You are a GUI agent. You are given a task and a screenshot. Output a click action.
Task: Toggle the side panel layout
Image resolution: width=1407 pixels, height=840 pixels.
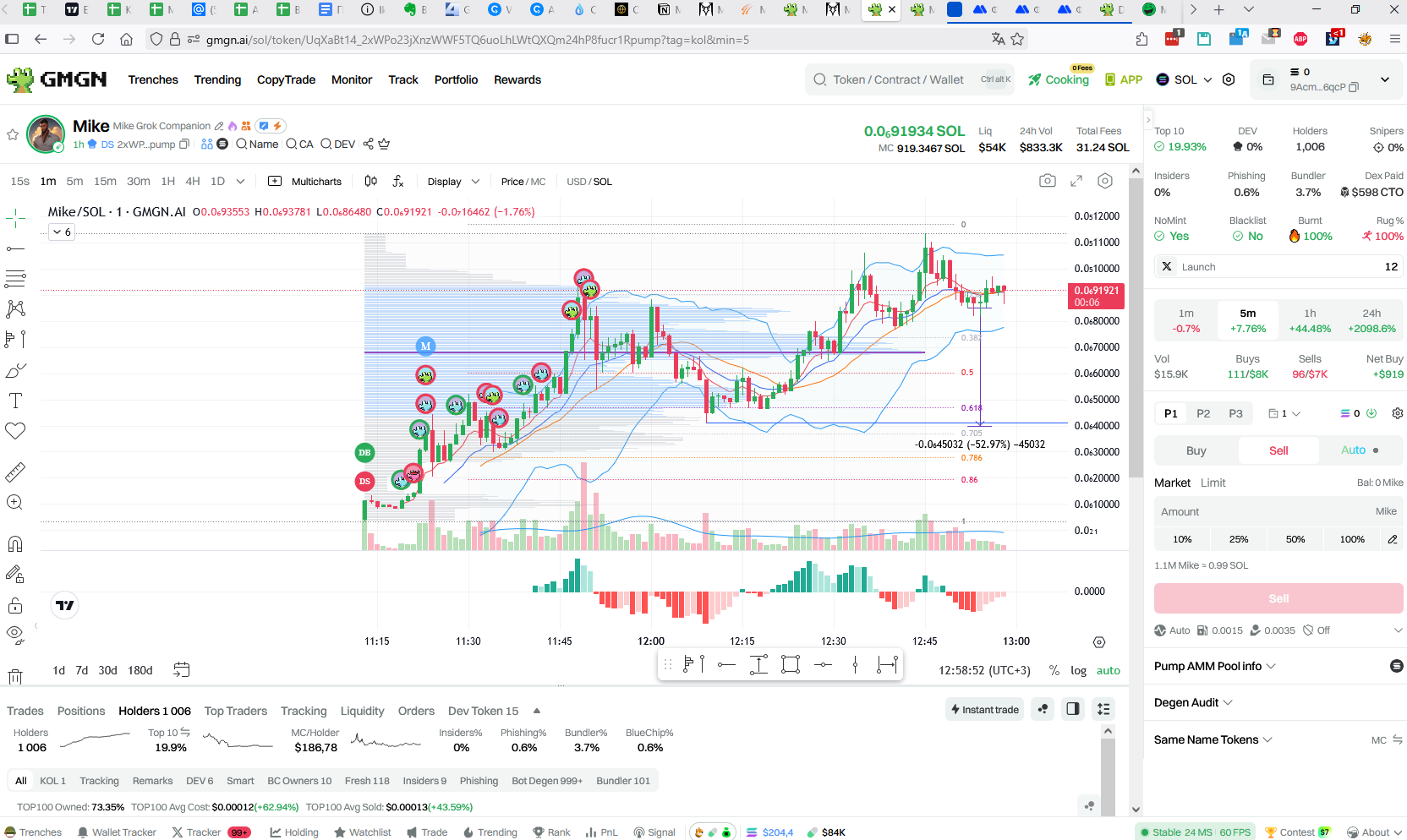[x=1073, y=709]
